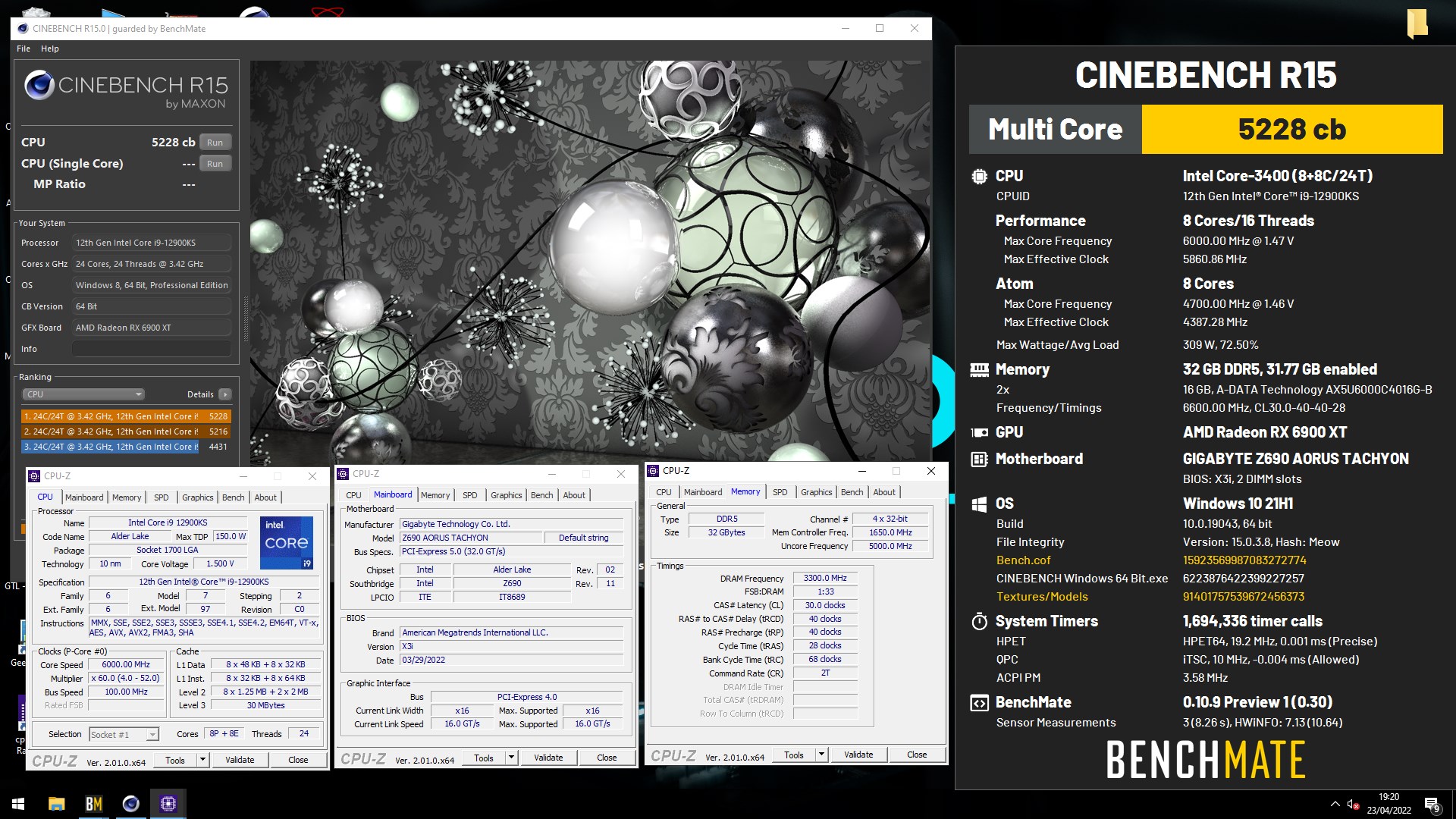Click the Bench.cof hash label

[1023, 560]
